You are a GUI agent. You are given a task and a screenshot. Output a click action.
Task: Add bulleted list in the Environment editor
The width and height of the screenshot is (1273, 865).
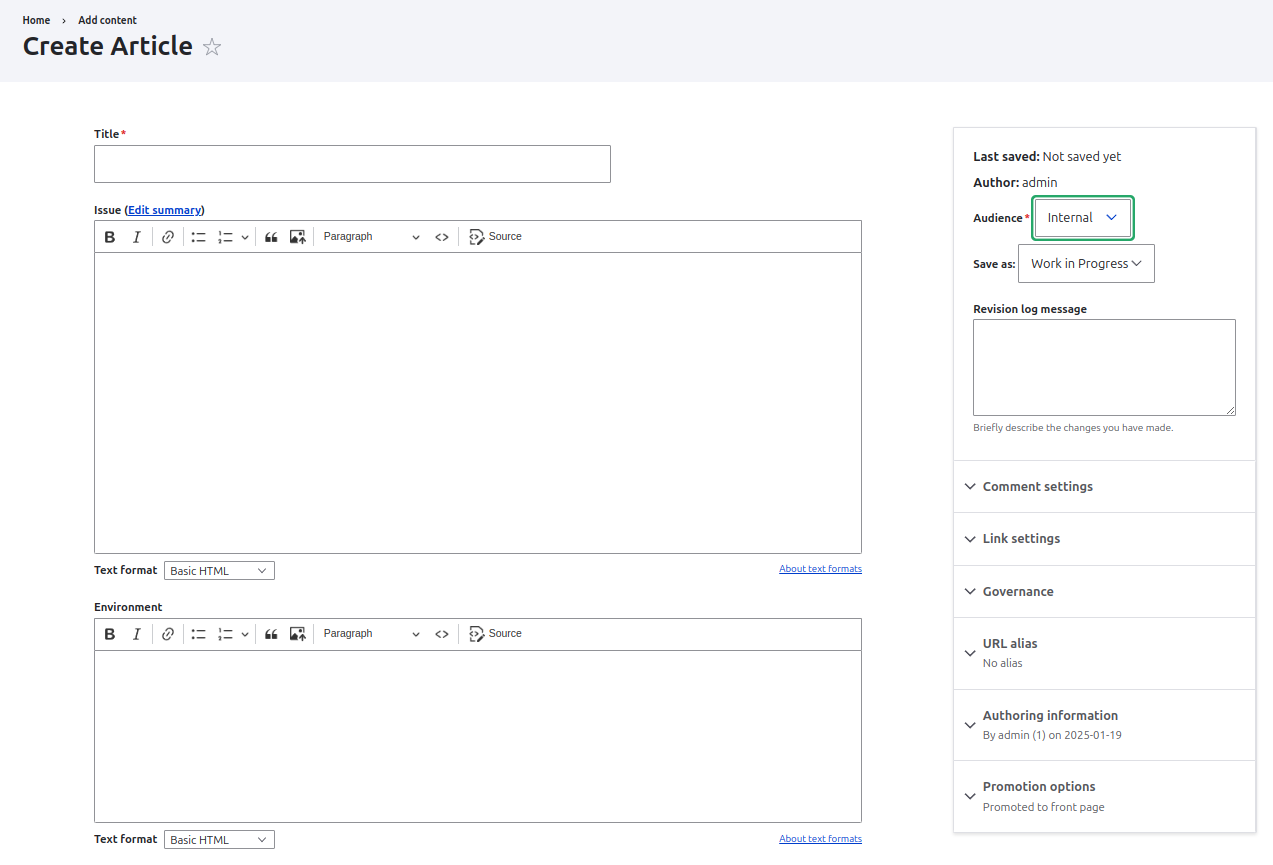[x=199, y=634]
